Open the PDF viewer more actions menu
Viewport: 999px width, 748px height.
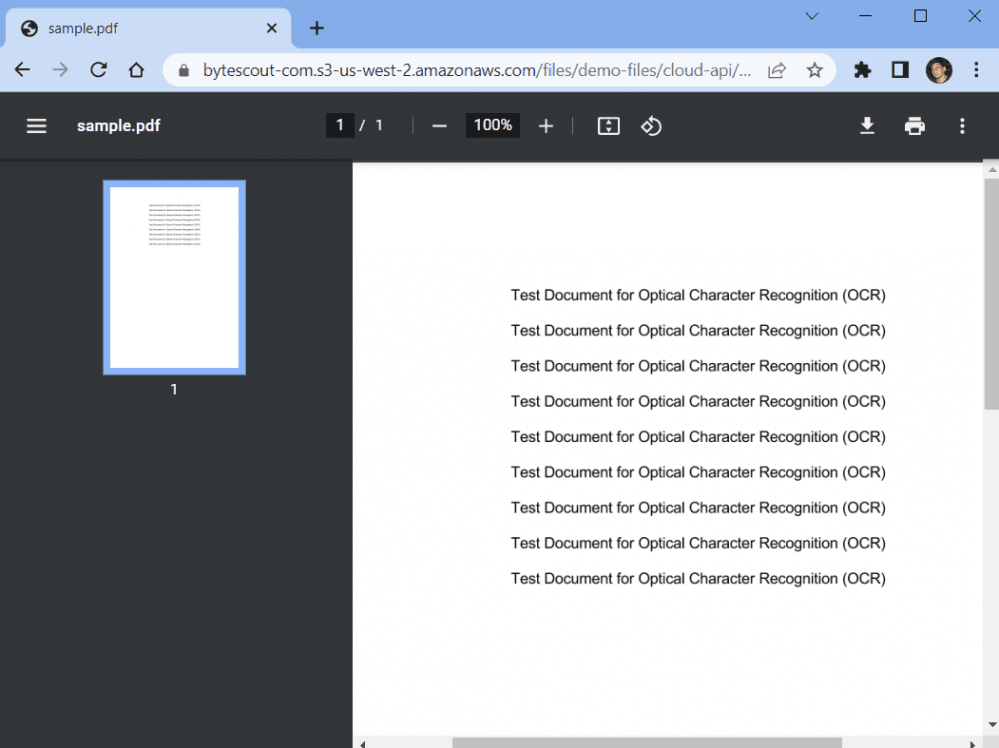(x=962, y=126)
